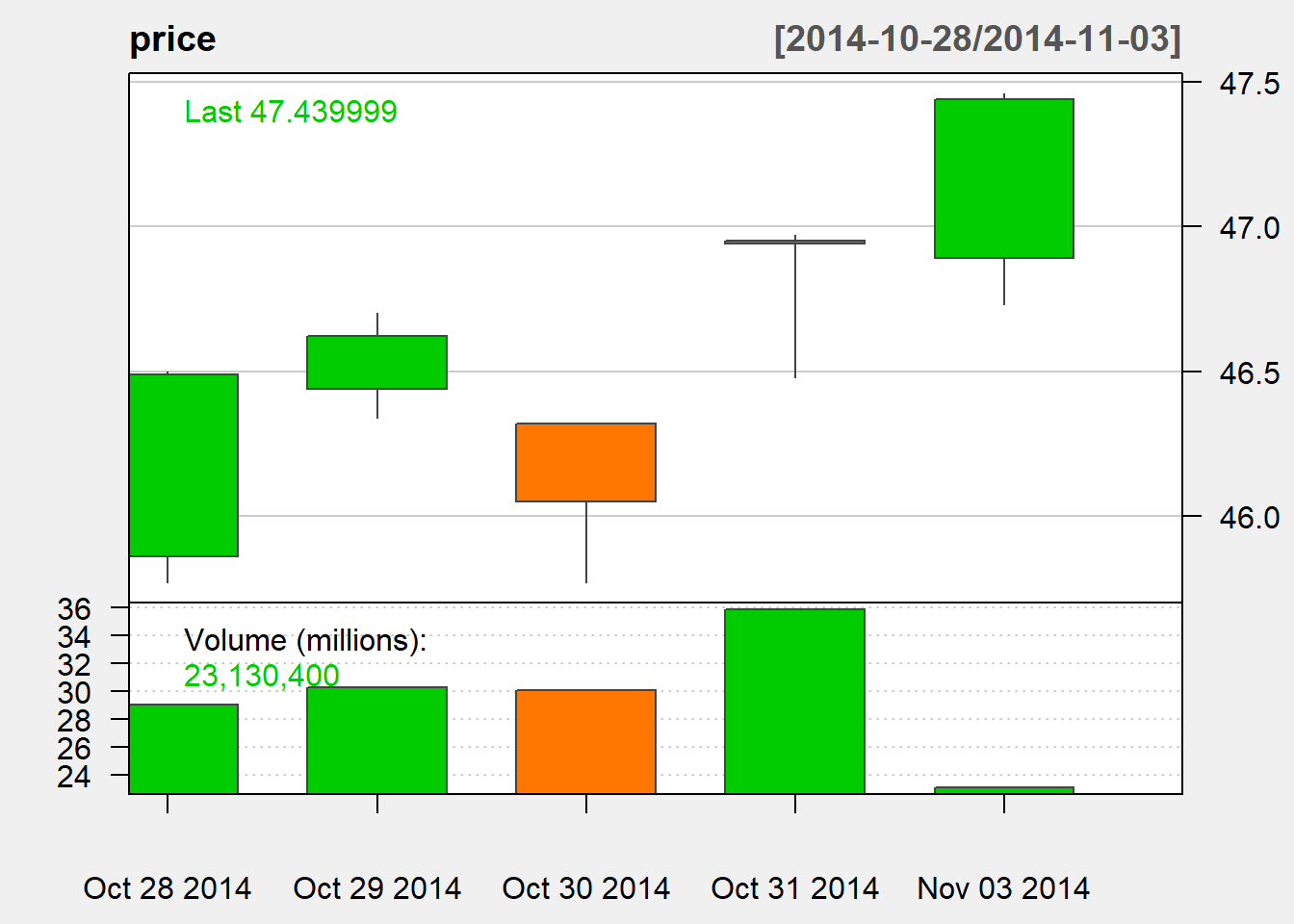The width and height of the screenshot is (1294, 924).
Task: Click the 'Volume (millions):' label
Action: click(305, 640)
